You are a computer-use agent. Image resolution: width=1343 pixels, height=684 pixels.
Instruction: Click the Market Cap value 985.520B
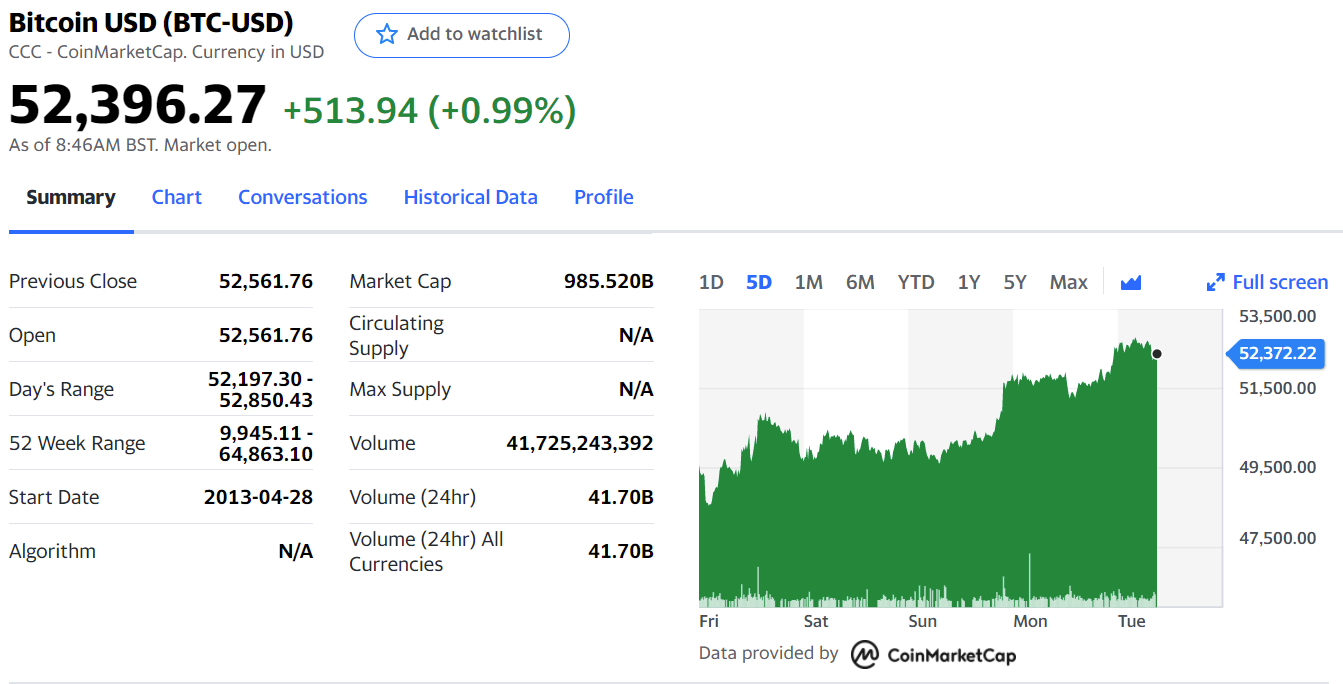pyautogui.click(x=609, y=281)
